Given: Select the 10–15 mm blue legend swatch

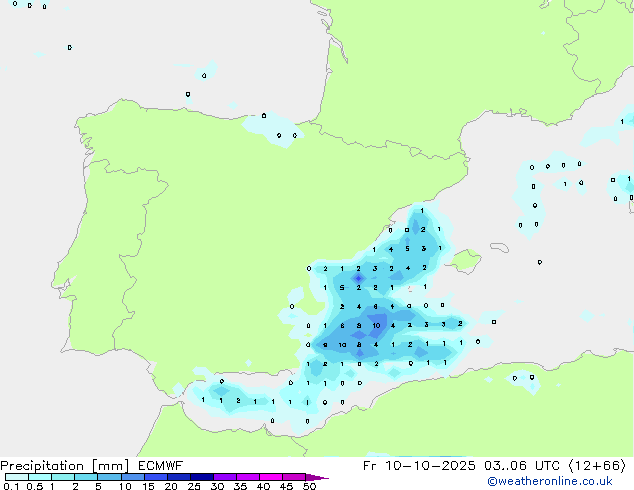Looking at the screenshot, I should click(x=132, y=477).
